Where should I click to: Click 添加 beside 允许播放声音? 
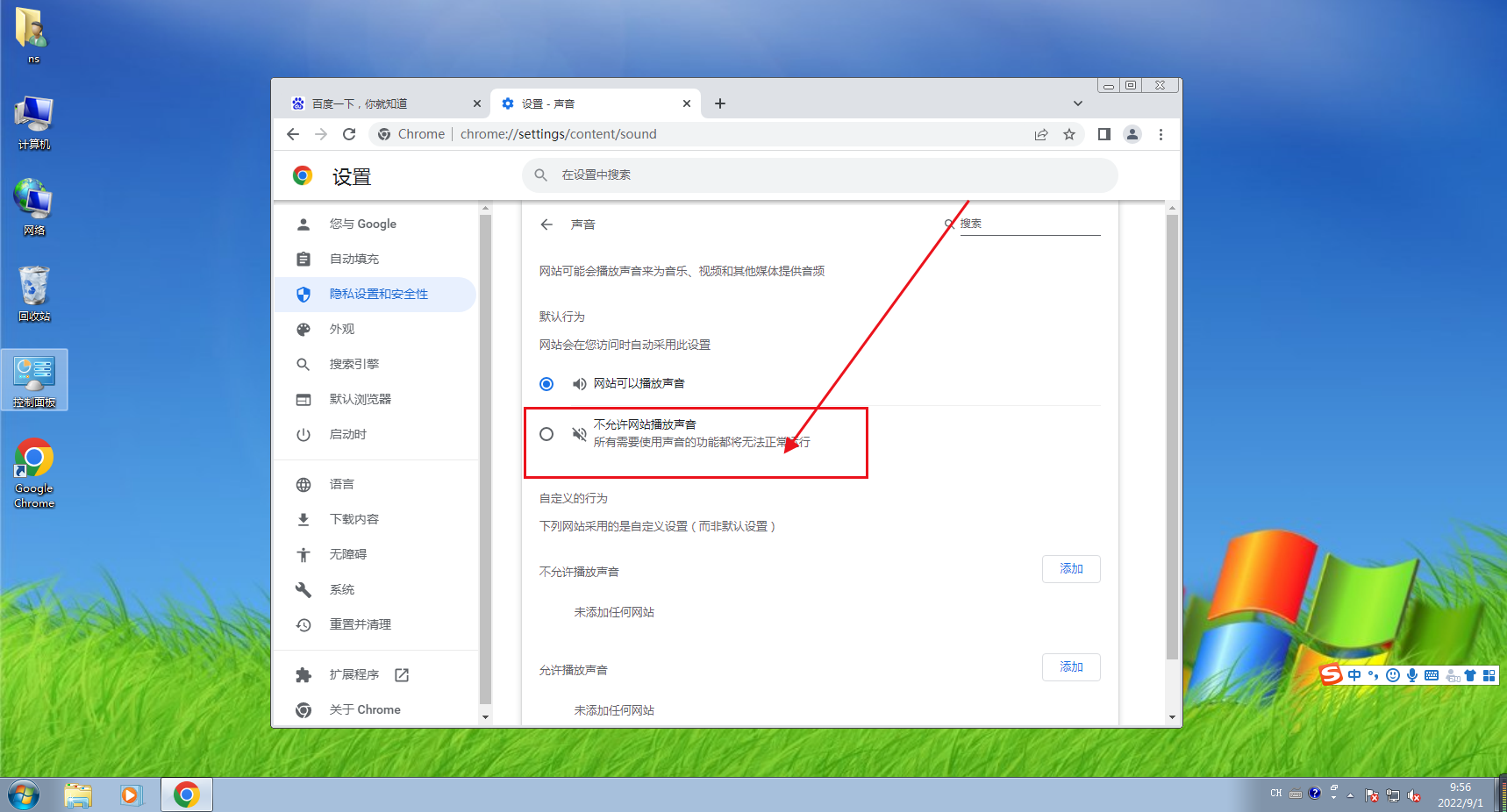point(1070,666)
